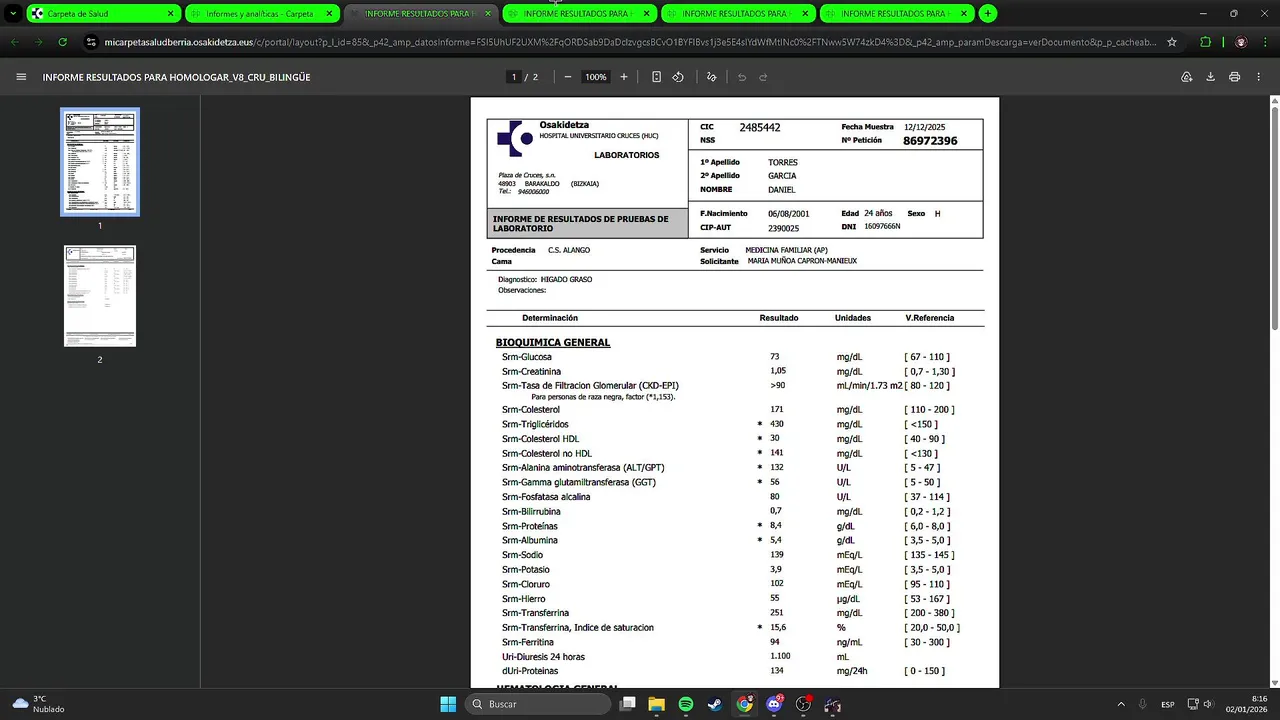This screenshot has height=720, width=1280.
Task: Click the CIC value 2485442
Action: click(x=760, y=128)
